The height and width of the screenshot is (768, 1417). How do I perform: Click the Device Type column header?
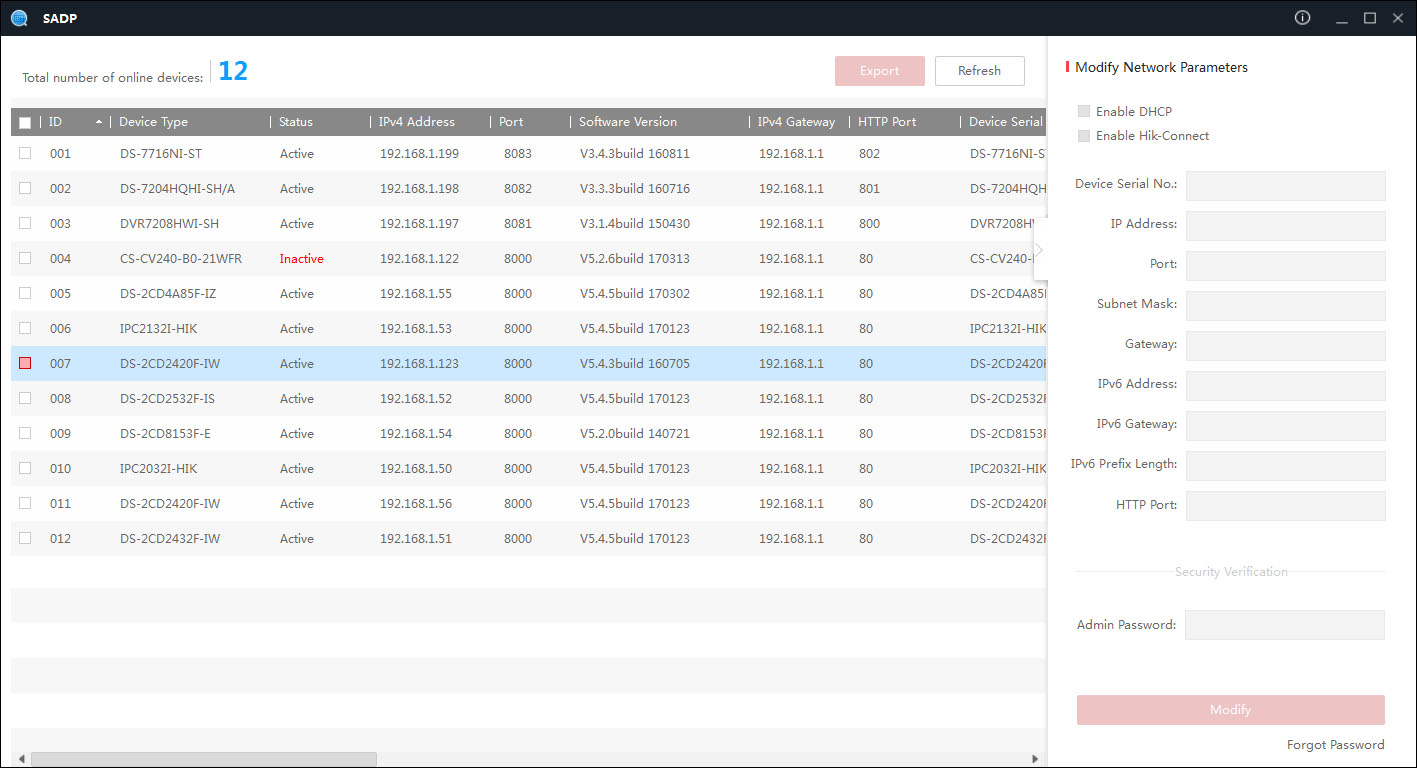coord(153,122)
